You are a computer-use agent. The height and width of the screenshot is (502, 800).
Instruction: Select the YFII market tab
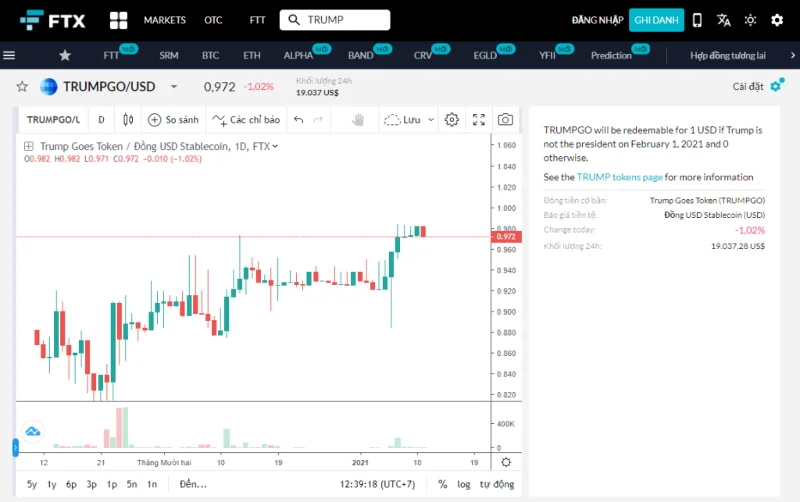point(547,55)
